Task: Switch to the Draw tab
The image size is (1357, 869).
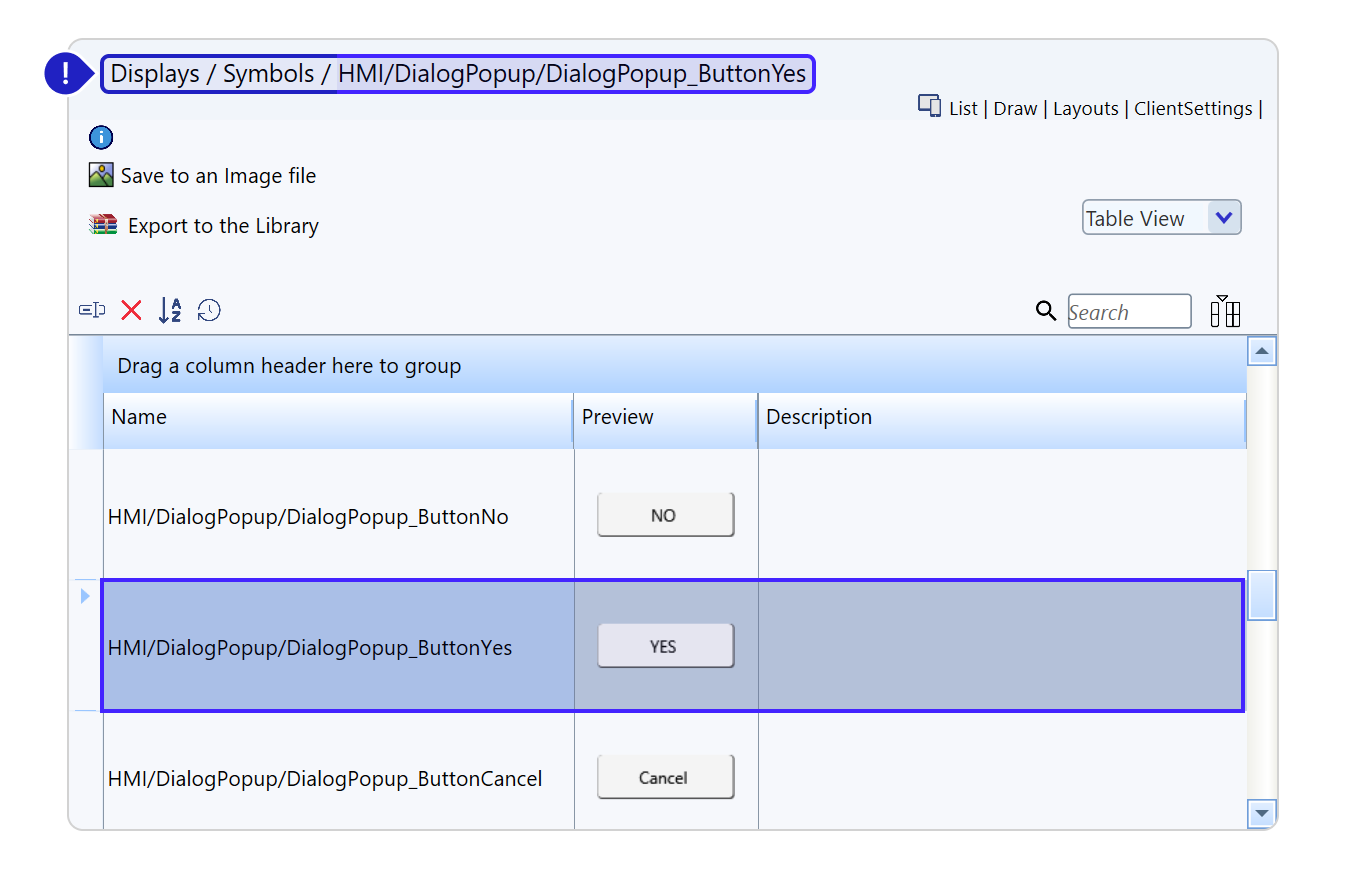Action: pos(1015,109)
